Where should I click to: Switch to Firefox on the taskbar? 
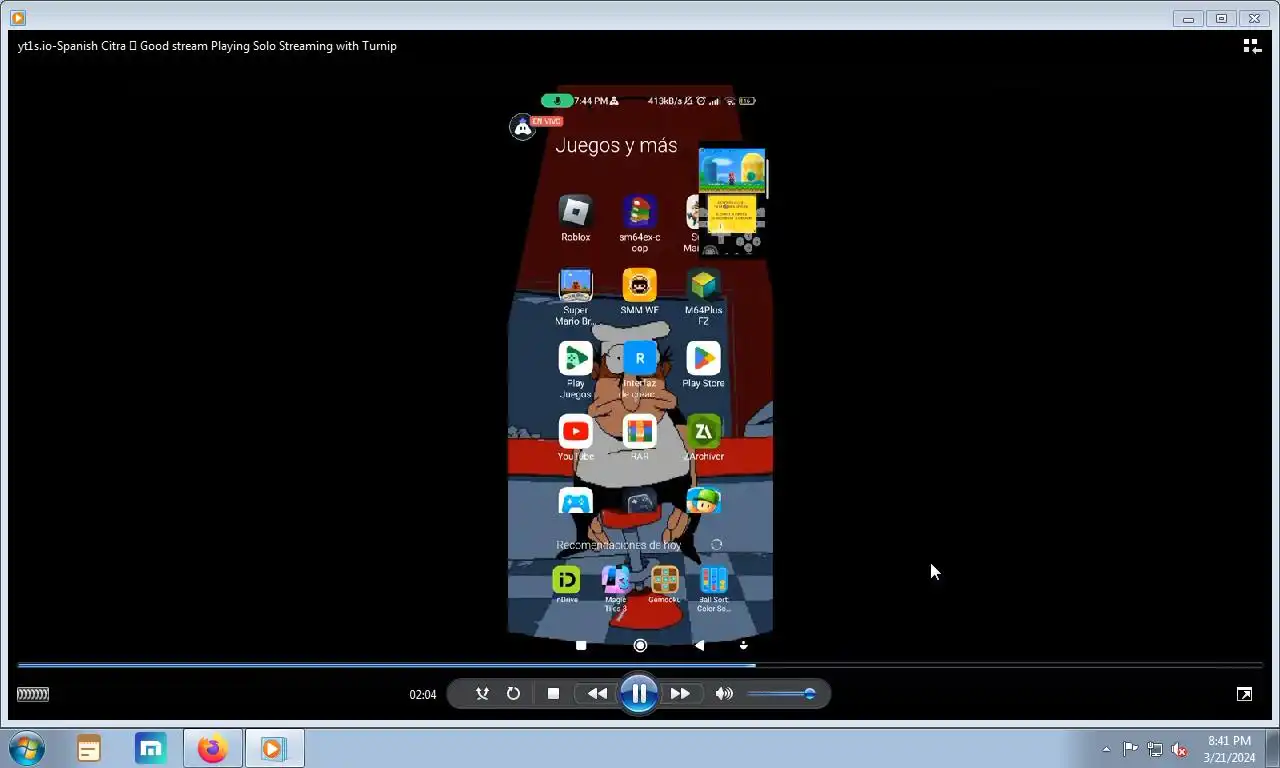pos(212,748)
